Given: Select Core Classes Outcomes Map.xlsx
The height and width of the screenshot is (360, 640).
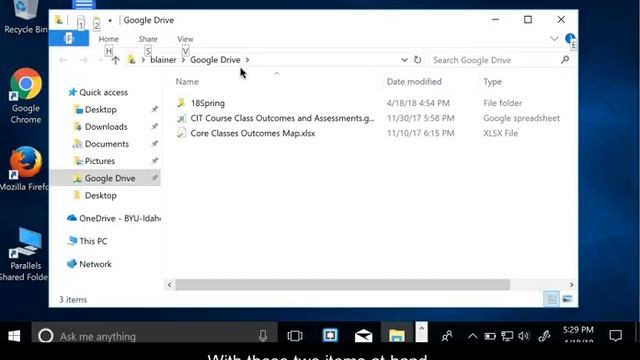Looking at the screenshot, I should (x=253, y=133).
